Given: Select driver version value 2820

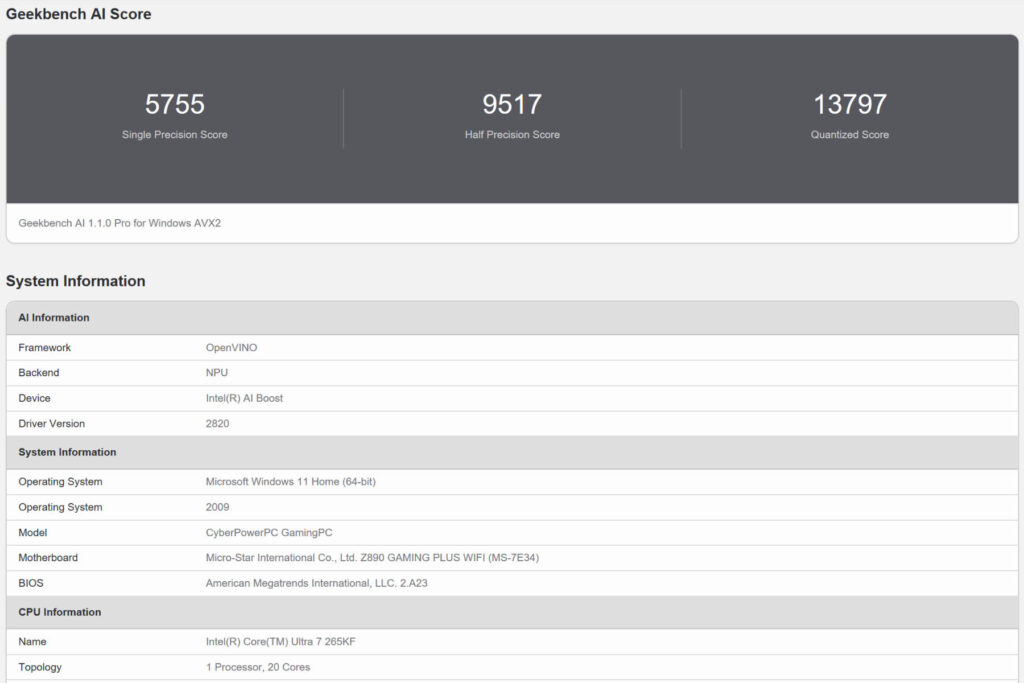Looking at the screenshot, I should coord(217,424).
